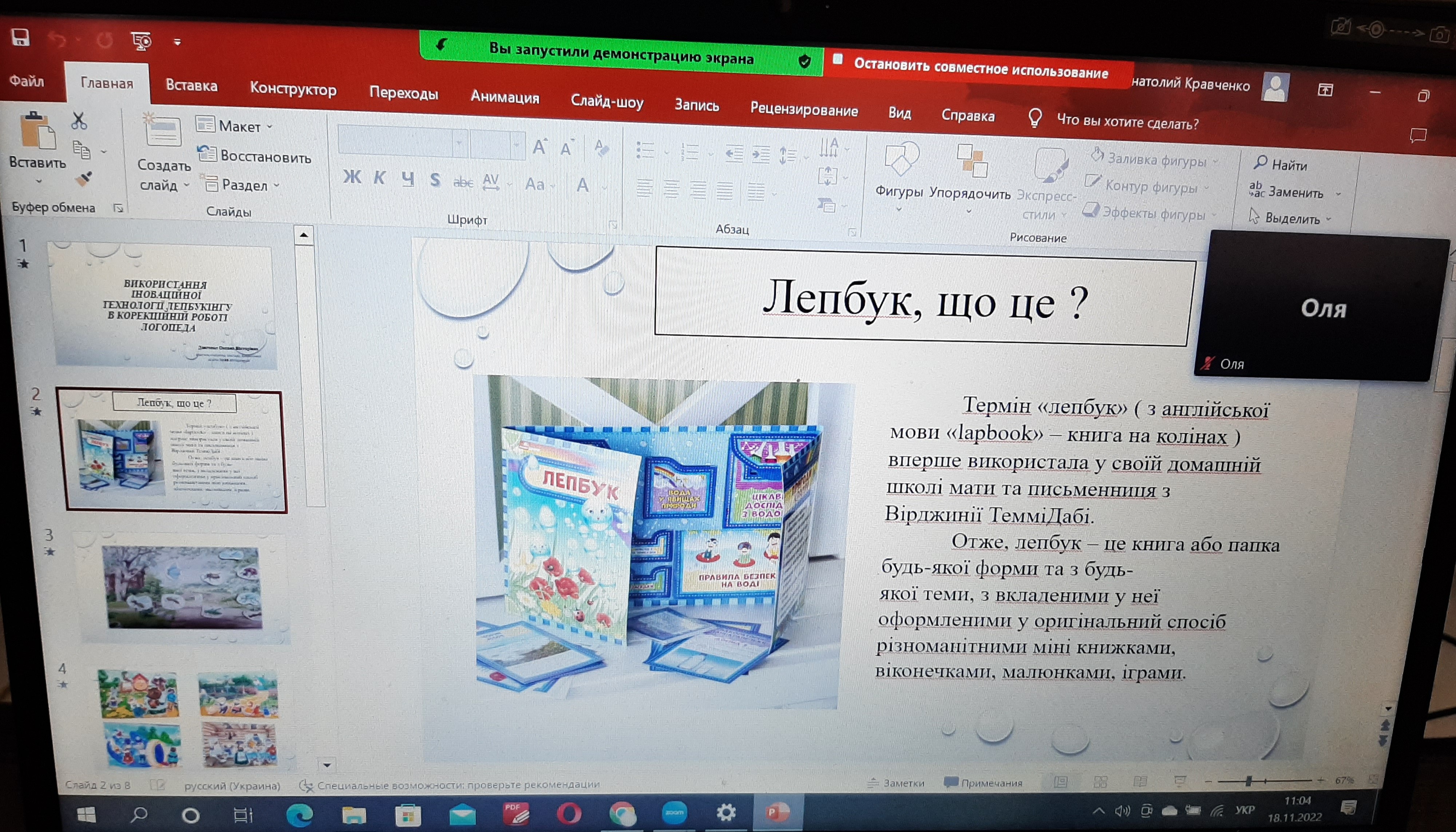Switch to slide sorter view icon

1100,782
